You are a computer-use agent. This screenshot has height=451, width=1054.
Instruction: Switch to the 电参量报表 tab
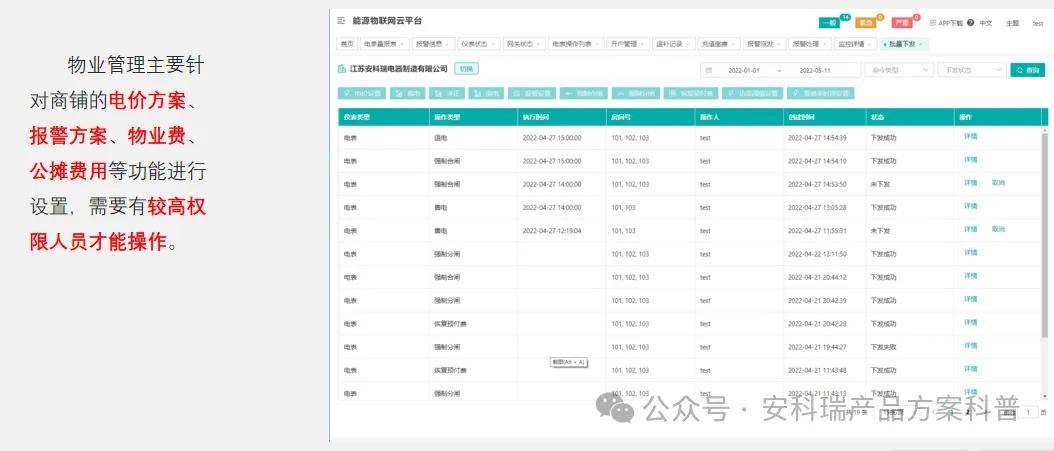point(384,44)
